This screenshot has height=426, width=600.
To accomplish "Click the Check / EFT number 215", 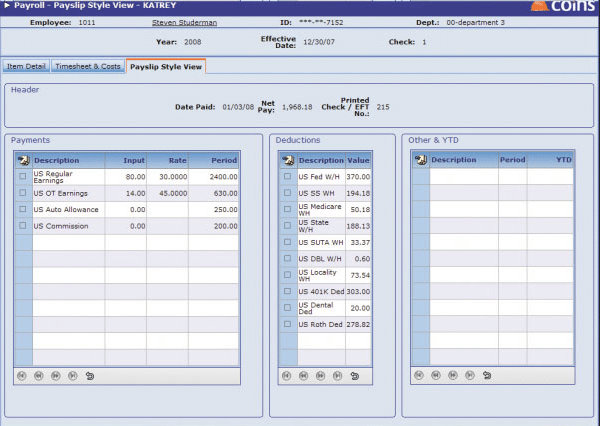I will pyautogui.click(x=383, y=107).
